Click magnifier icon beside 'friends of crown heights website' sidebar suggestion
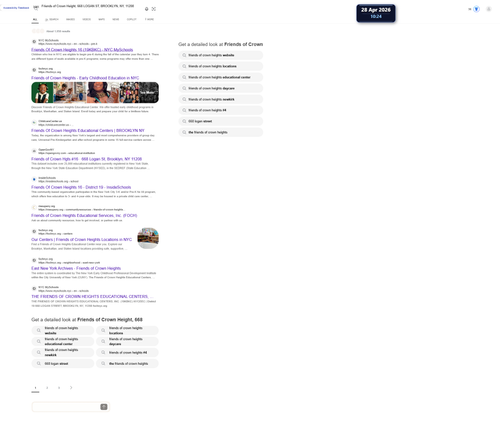 coord(184,55)
